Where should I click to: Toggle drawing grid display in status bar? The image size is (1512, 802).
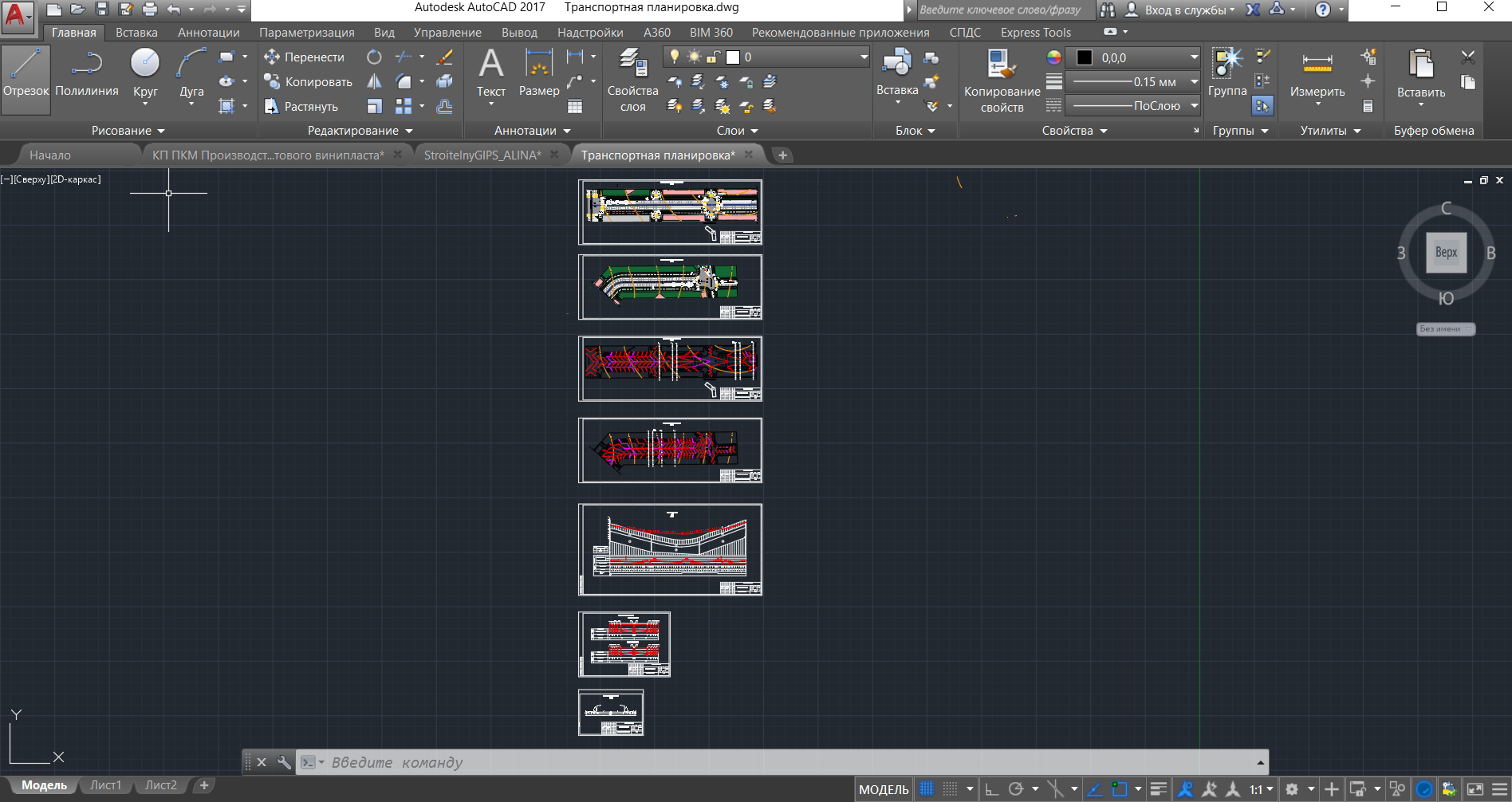click(927, 789)
